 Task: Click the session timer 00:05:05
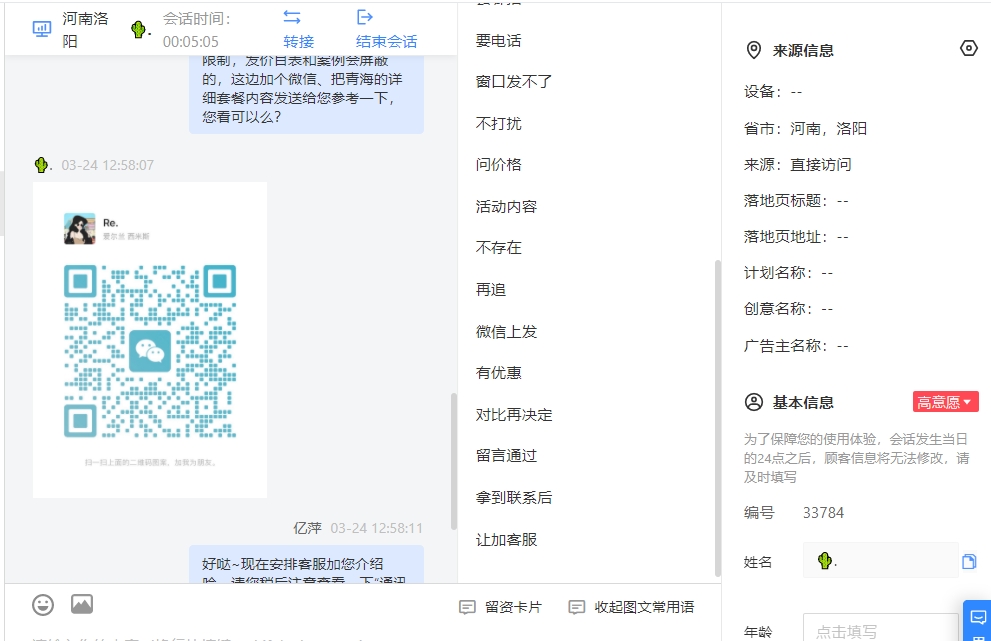191,42
